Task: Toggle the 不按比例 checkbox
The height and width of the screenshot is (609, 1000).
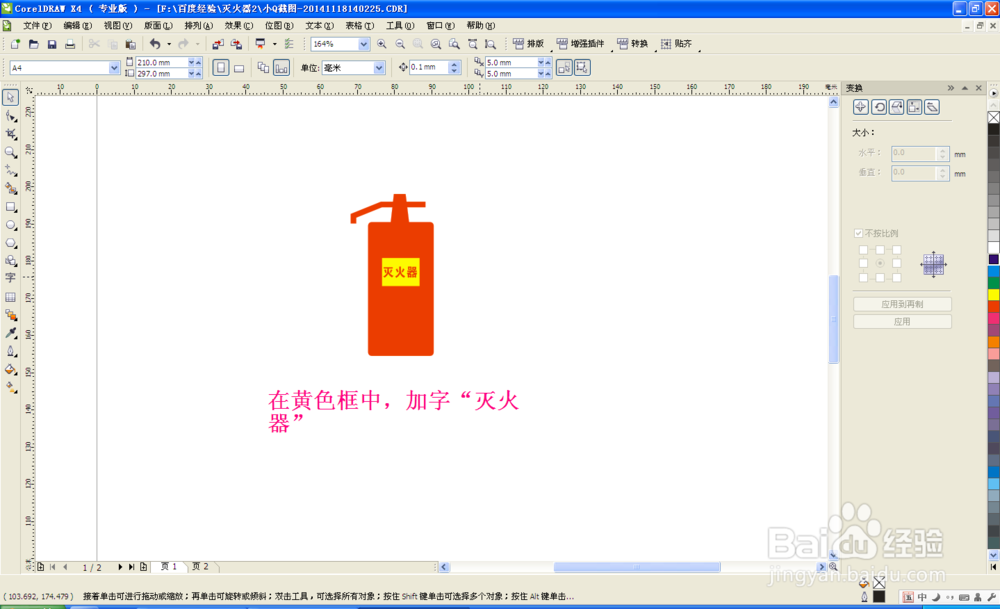Action: (859, 232)
